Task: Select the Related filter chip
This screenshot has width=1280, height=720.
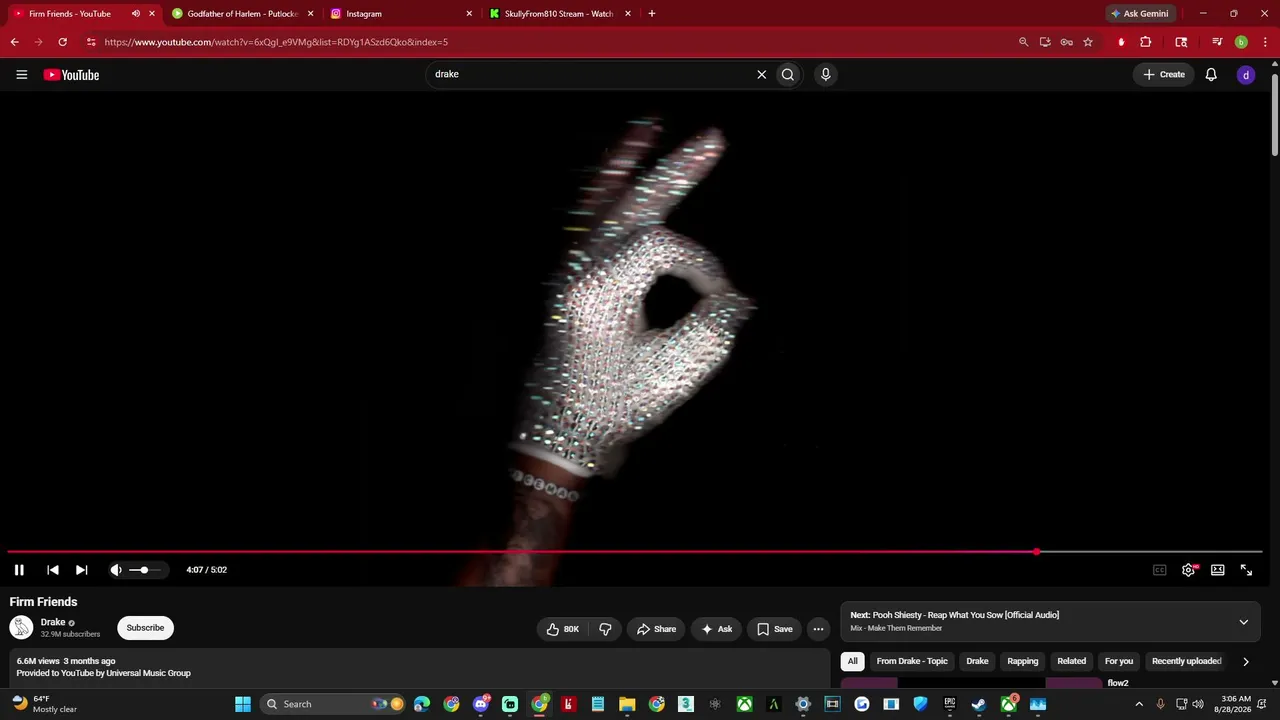Action: point(1071,661)
